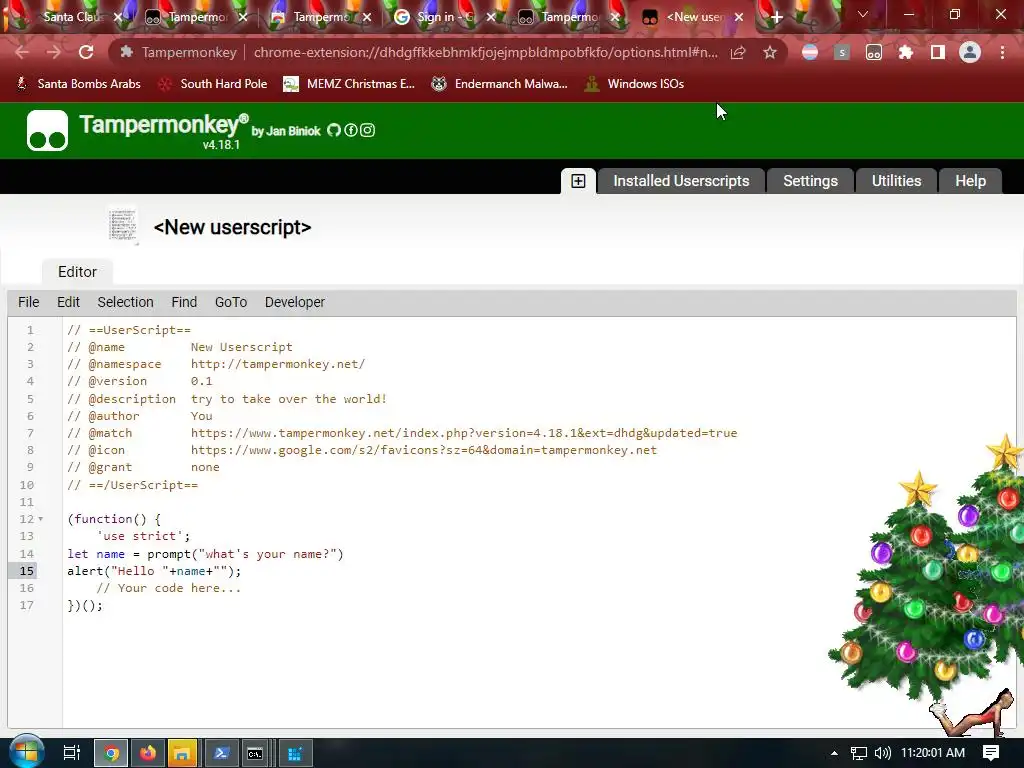Open the Edit menu in editor
Screen dimensions: 1024x768
point(68,302)
